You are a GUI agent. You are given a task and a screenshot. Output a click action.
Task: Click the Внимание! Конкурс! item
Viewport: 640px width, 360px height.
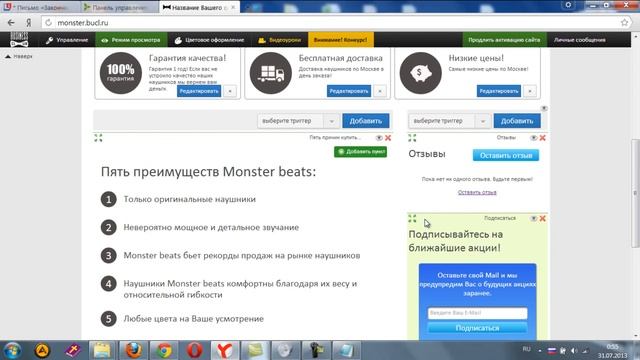pos(340,40)
